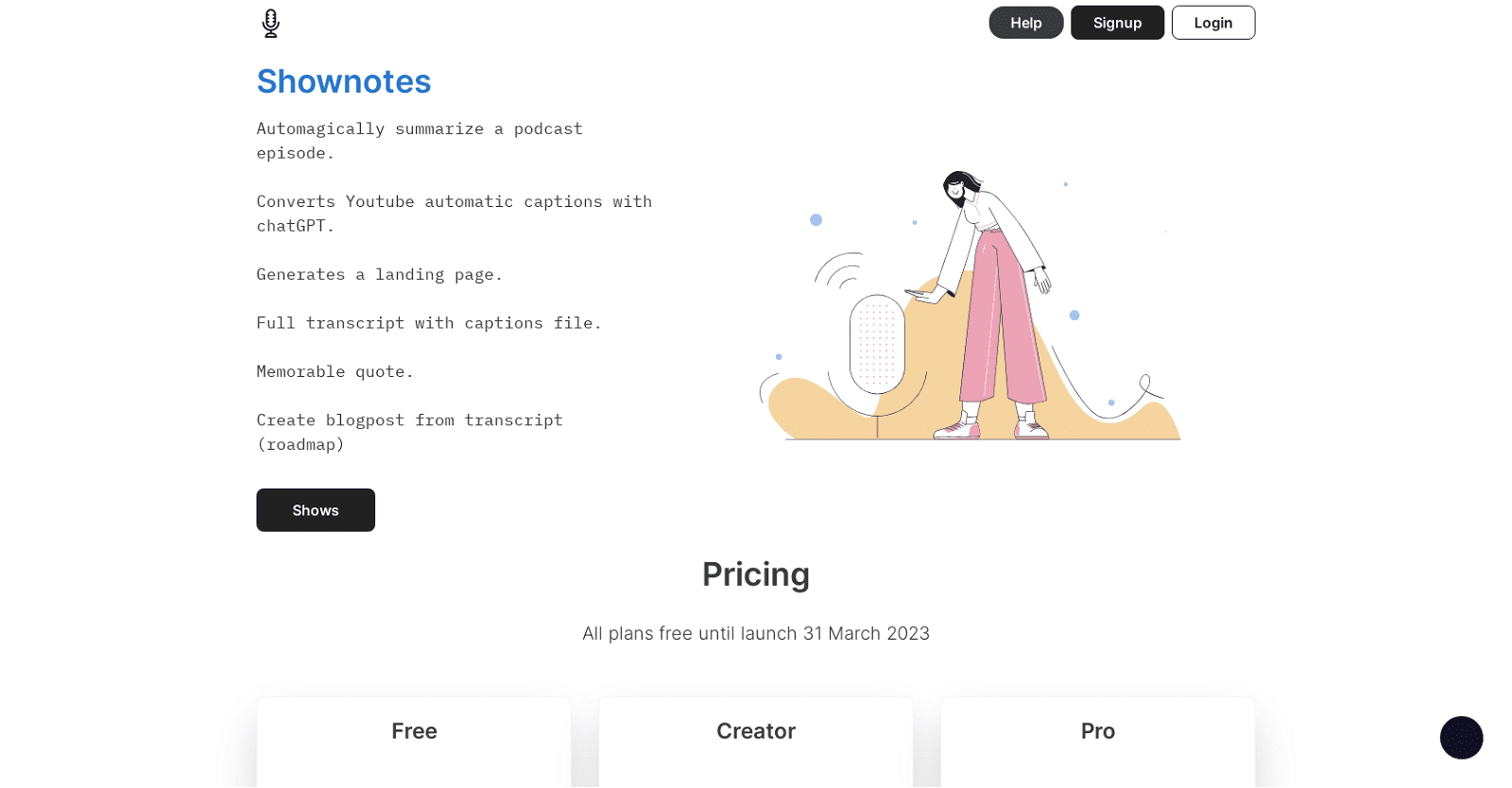This screenshot has height=788, width=1512.
Task: Click the 'Converts Youtube automatic captions' feature line
Action: coord(454,213)
